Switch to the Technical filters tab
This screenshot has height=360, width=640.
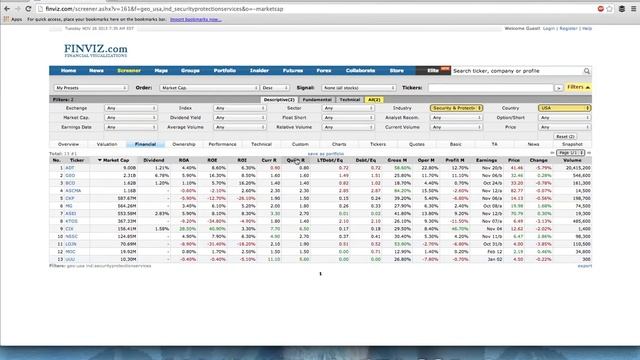350,100
